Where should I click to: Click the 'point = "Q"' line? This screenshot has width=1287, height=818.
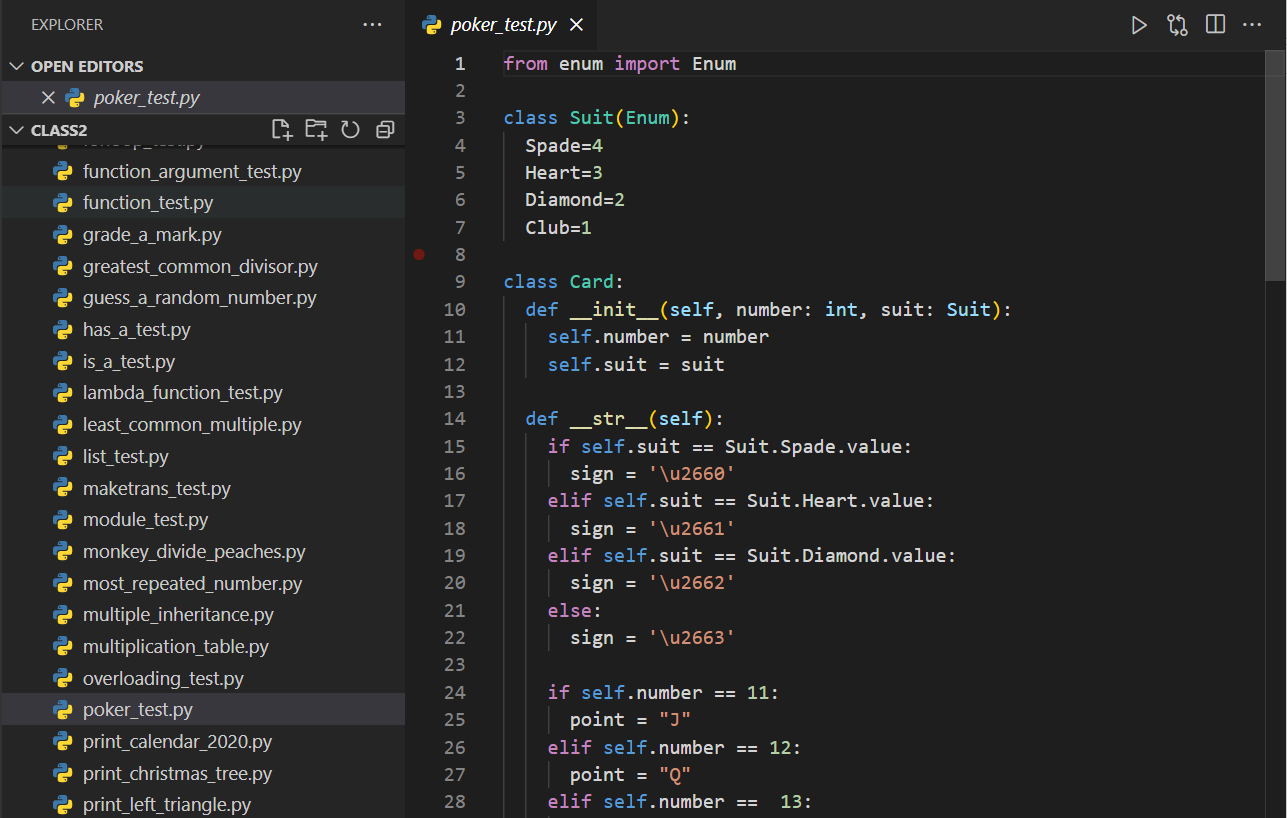[631, 775]
